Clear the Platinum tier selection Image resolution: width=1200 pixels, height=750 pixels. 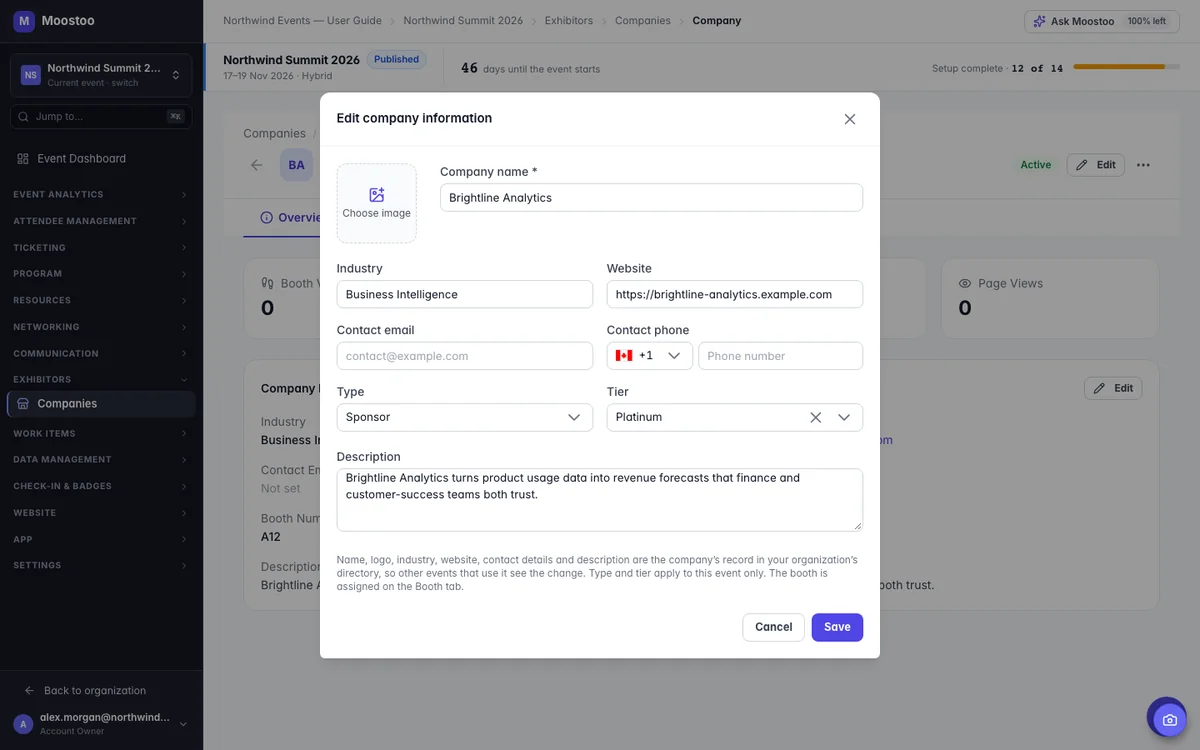coord(816,417)
